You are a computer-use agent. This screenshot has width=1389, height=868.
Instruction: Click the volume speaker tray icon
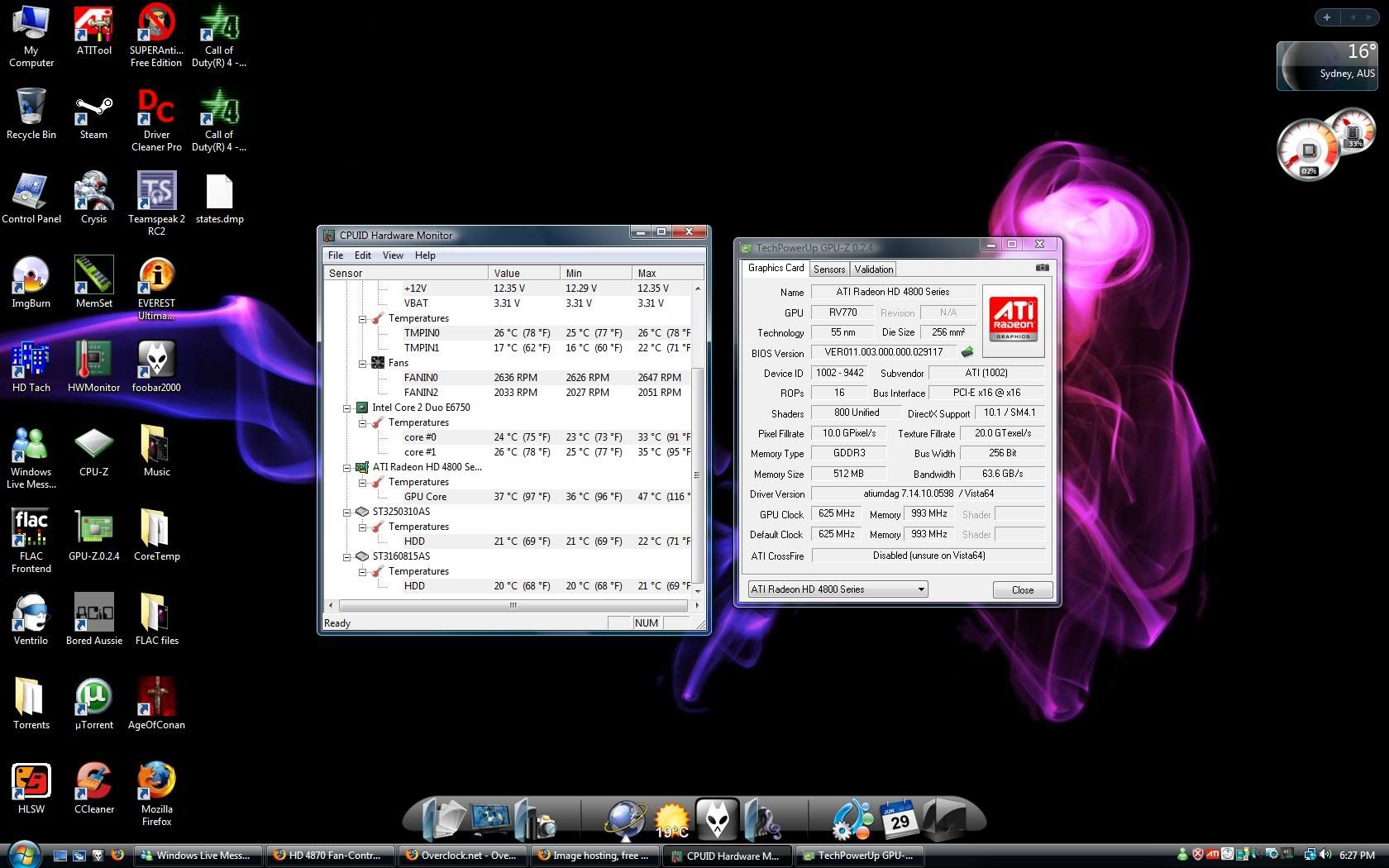tap(1325, 855)
